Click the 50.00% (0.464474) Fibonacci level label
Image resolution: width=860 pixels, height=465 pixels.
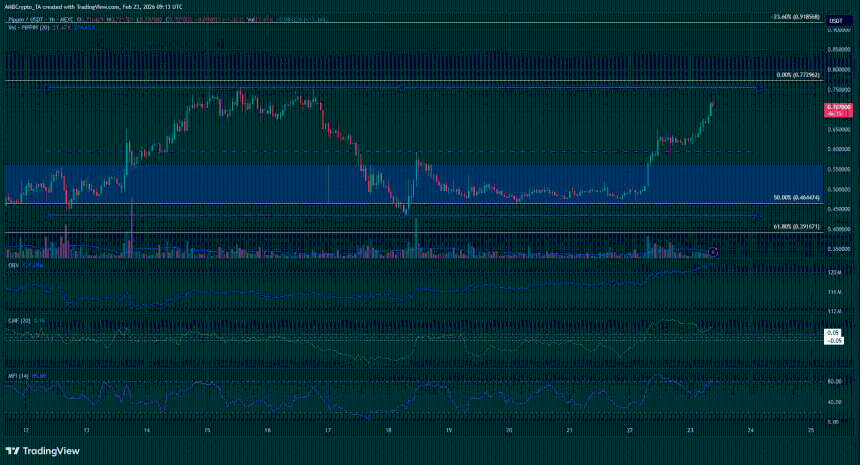797,197
